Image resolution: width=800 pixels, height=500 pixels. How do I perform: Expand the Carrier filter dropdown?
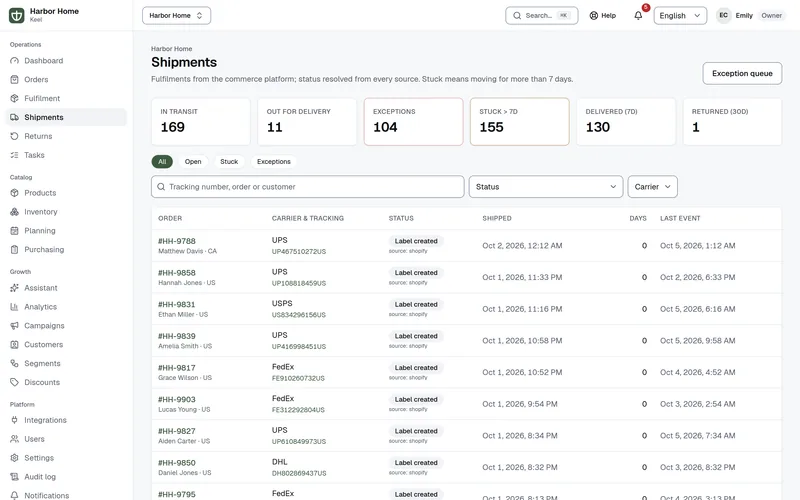[x=652, y=187]
